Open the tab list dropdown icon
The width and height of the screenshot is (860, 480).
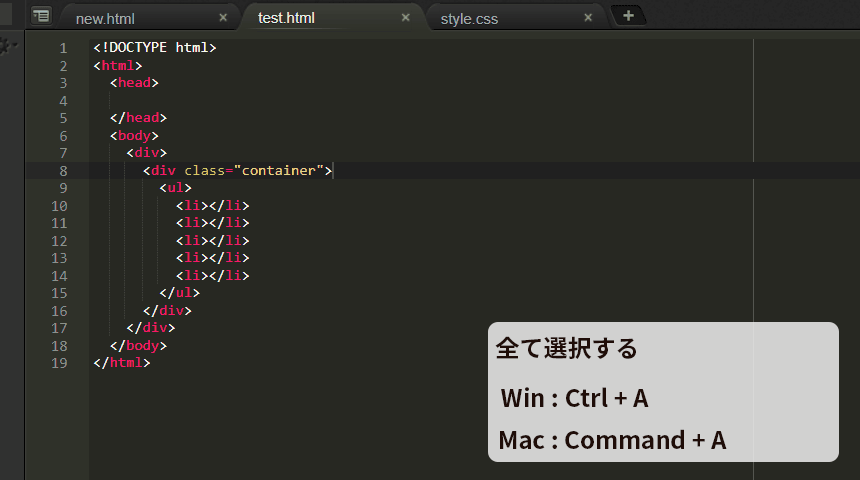point(41,15)
